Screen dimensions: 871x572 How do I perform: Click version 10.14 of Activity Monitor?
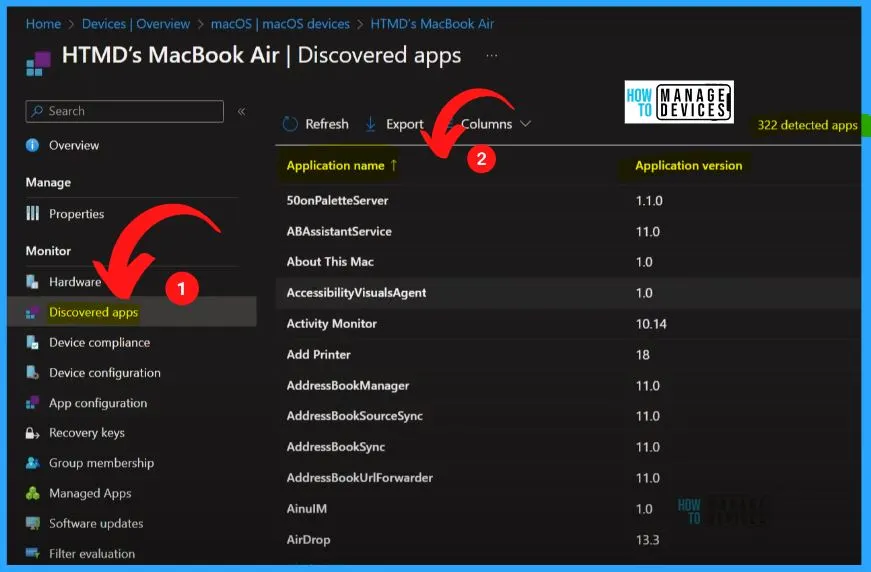coord(651,324)
